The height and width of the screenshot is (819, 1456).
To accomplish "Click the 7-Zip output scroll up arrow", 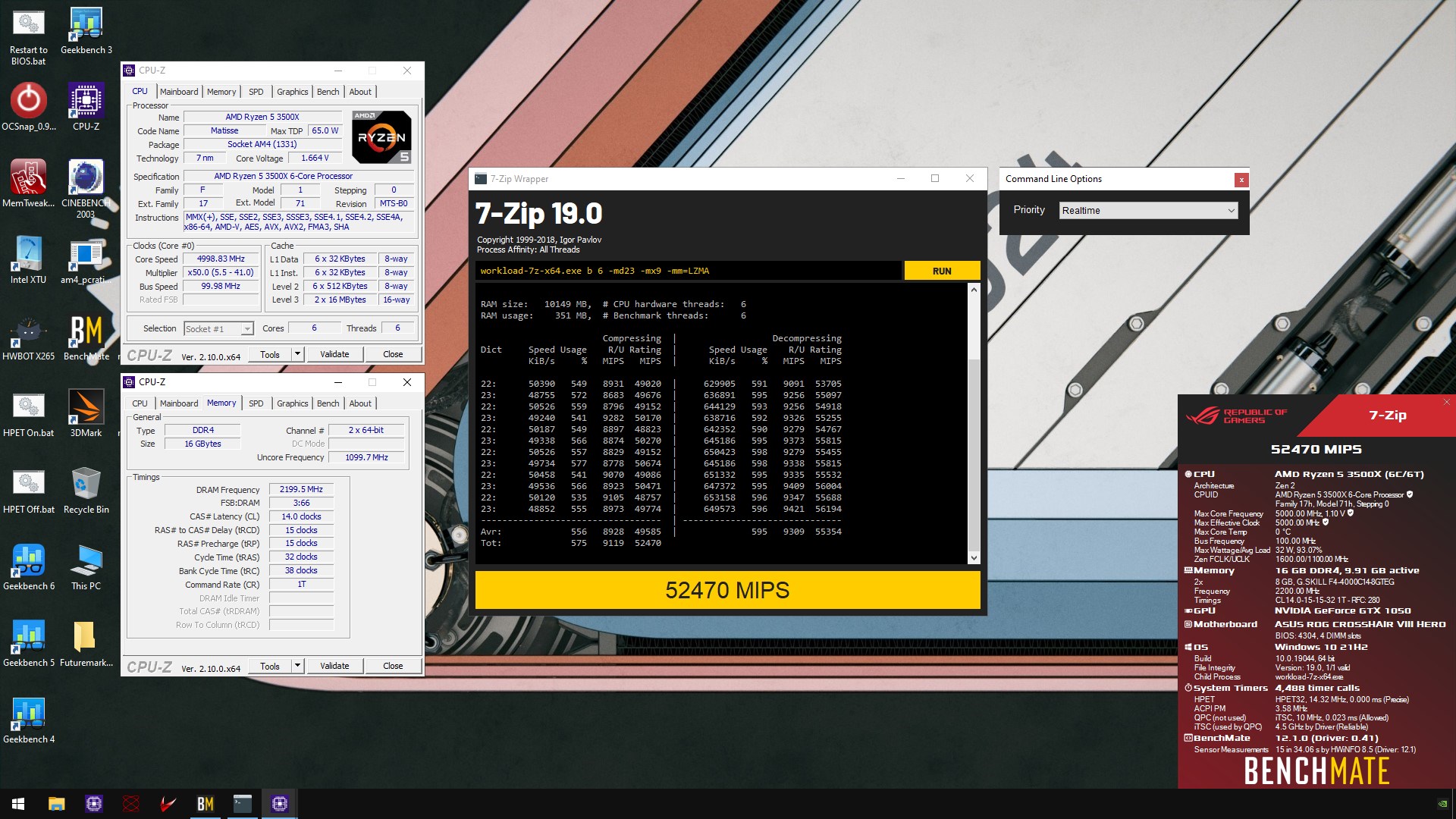I will [x=974, y=290].
